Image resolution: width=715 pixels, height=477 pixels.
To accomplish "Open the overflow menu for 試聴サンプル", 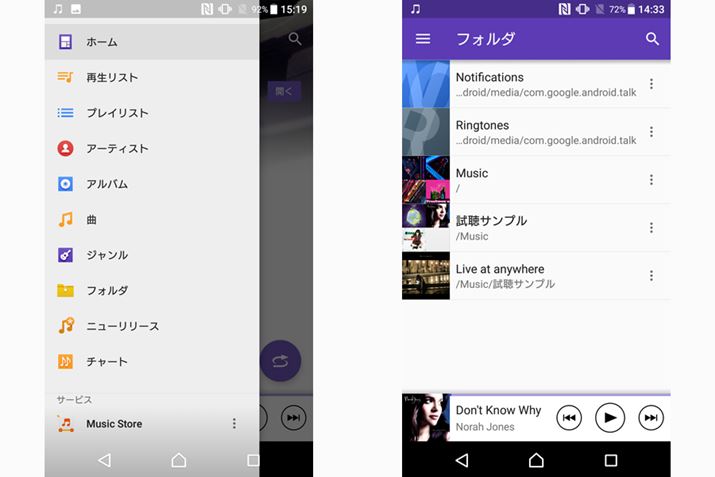I will point(651,228).
